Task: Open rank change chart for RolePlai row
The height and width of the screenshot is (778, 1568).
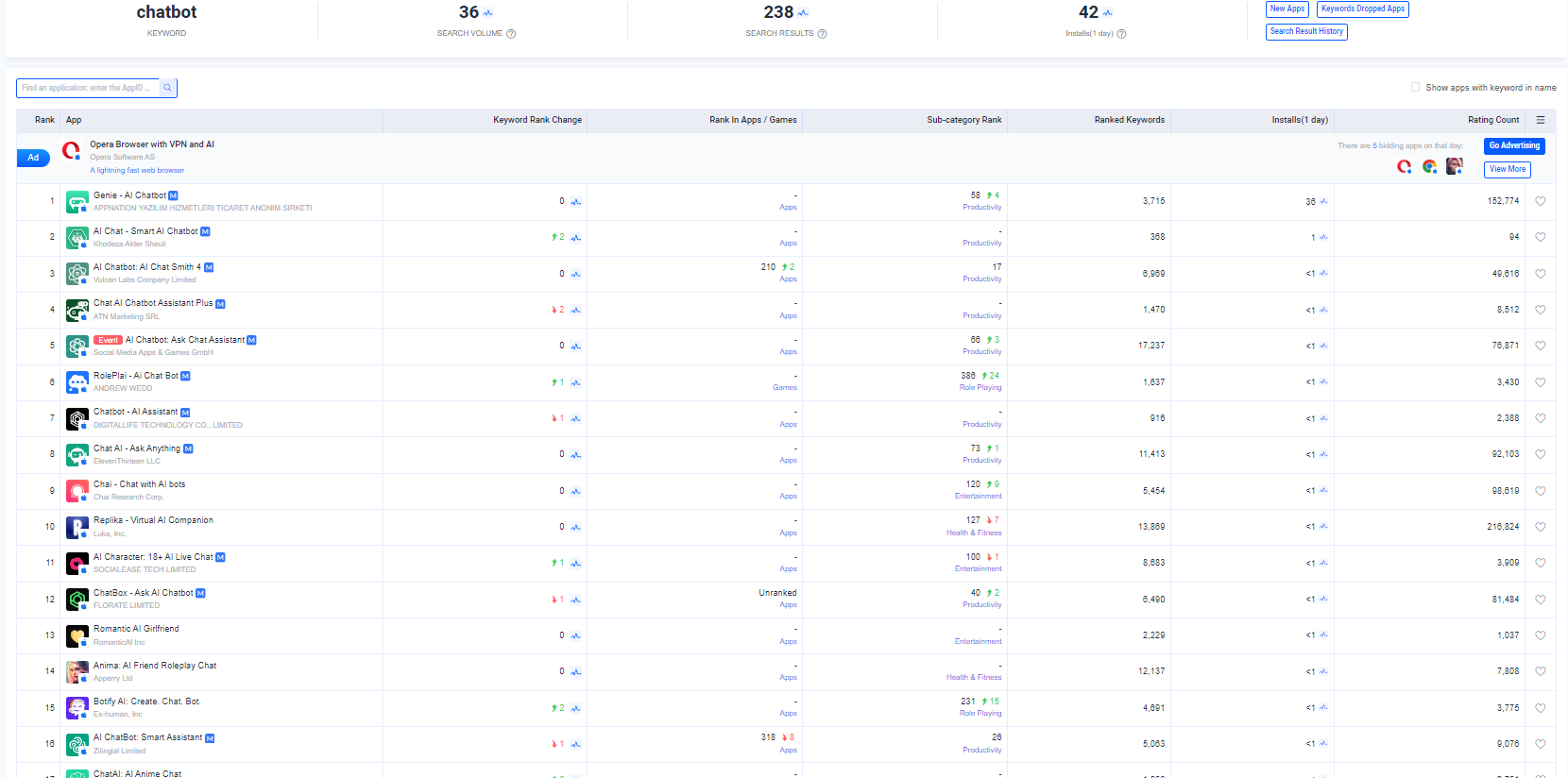Action: 575,382
